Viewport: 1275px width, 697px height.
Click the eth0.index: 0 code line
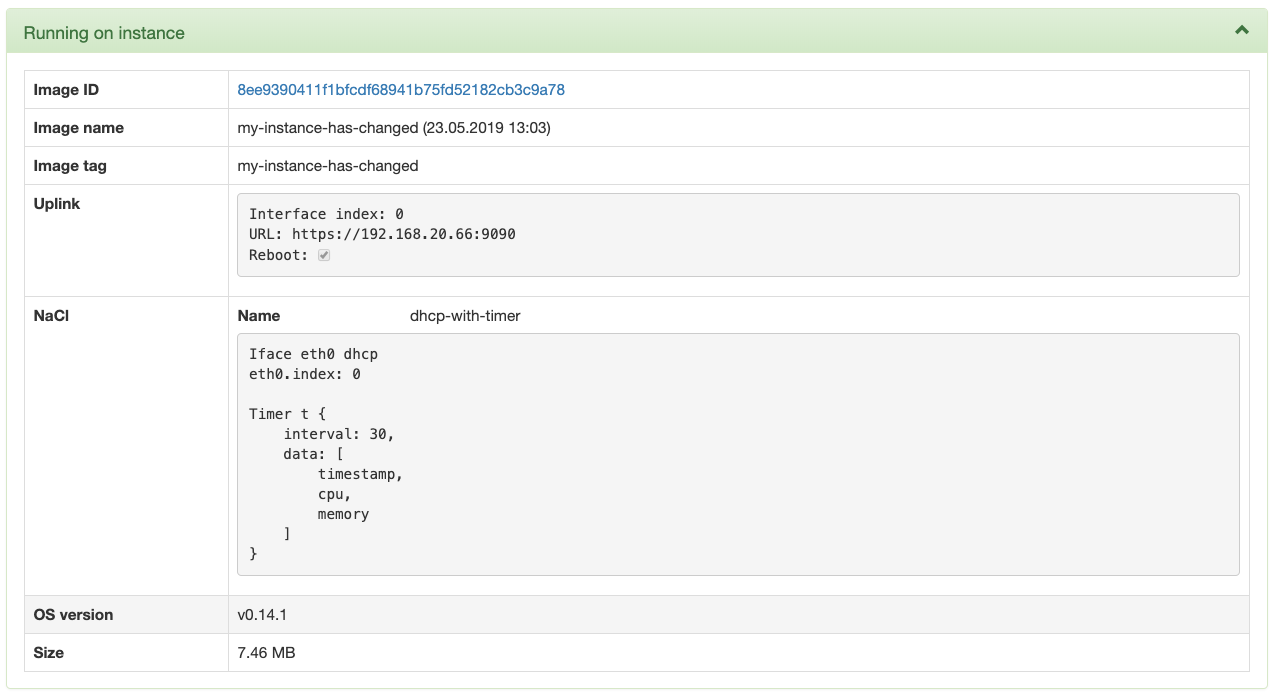click(x=305, y=374)
